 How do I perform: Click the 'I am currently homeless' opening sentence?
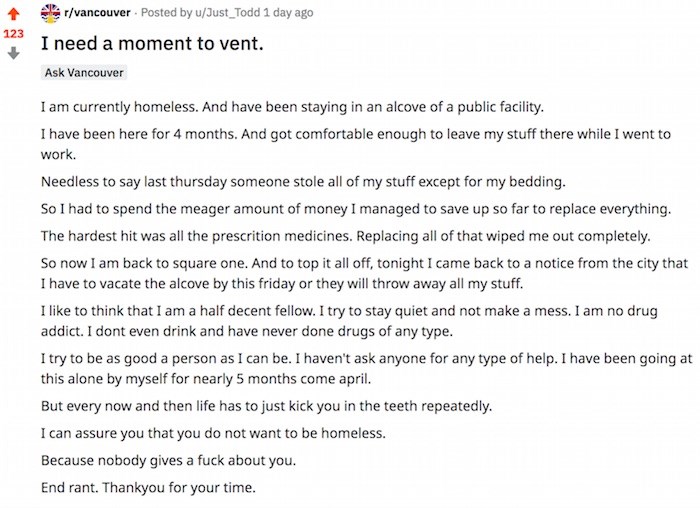click(292, 107)
